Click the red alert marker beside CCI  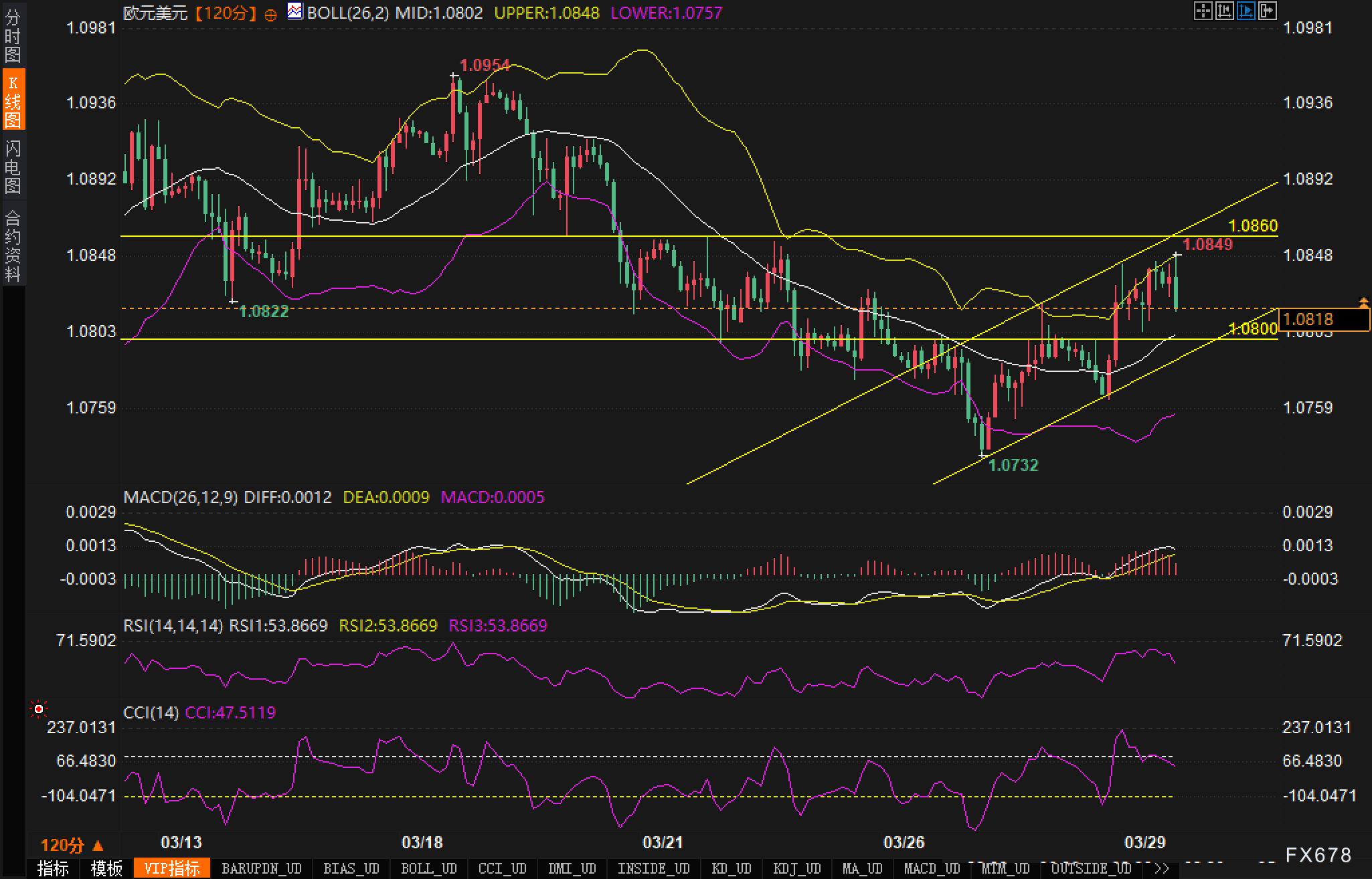(x=39, y=709)
